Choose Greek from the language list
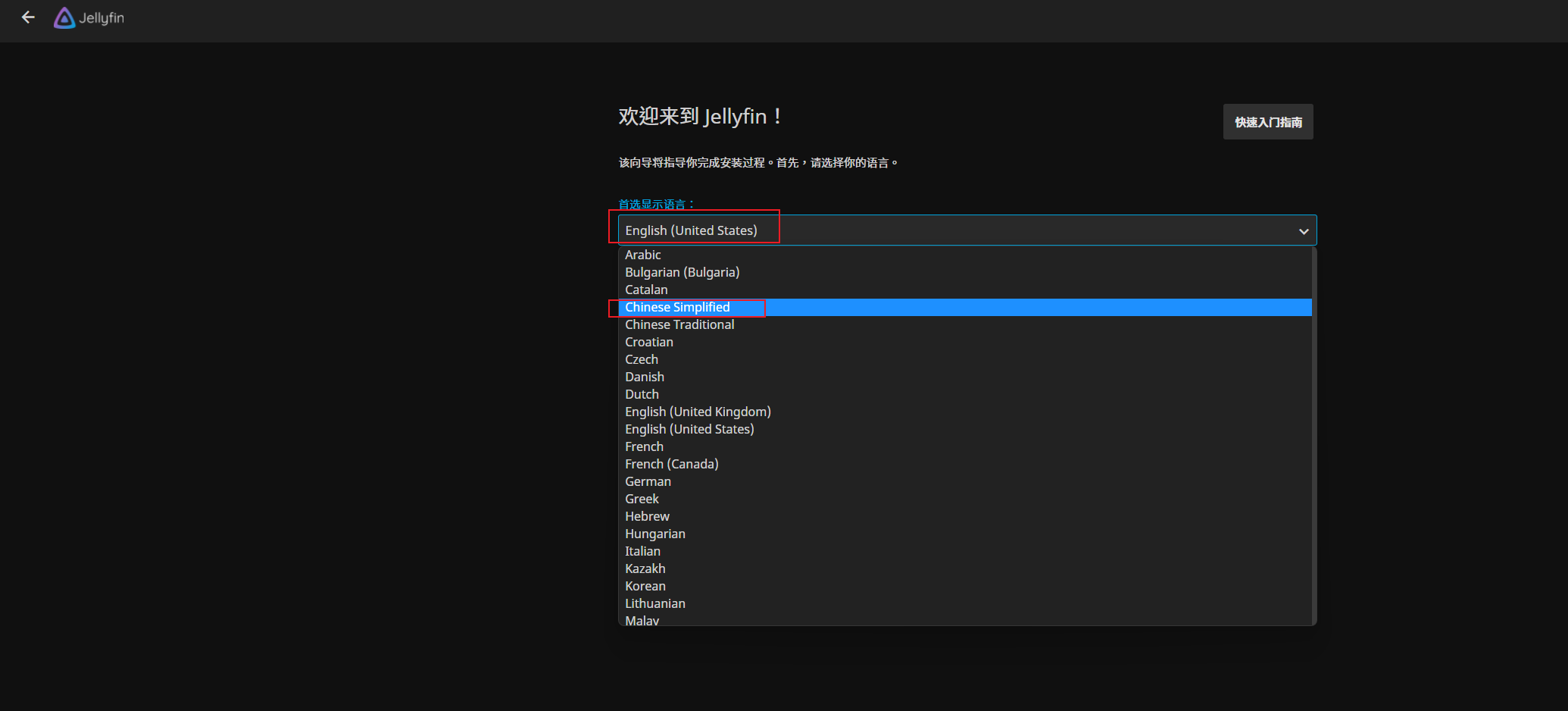The image size is (1568, 711). (x=642, y=498)
